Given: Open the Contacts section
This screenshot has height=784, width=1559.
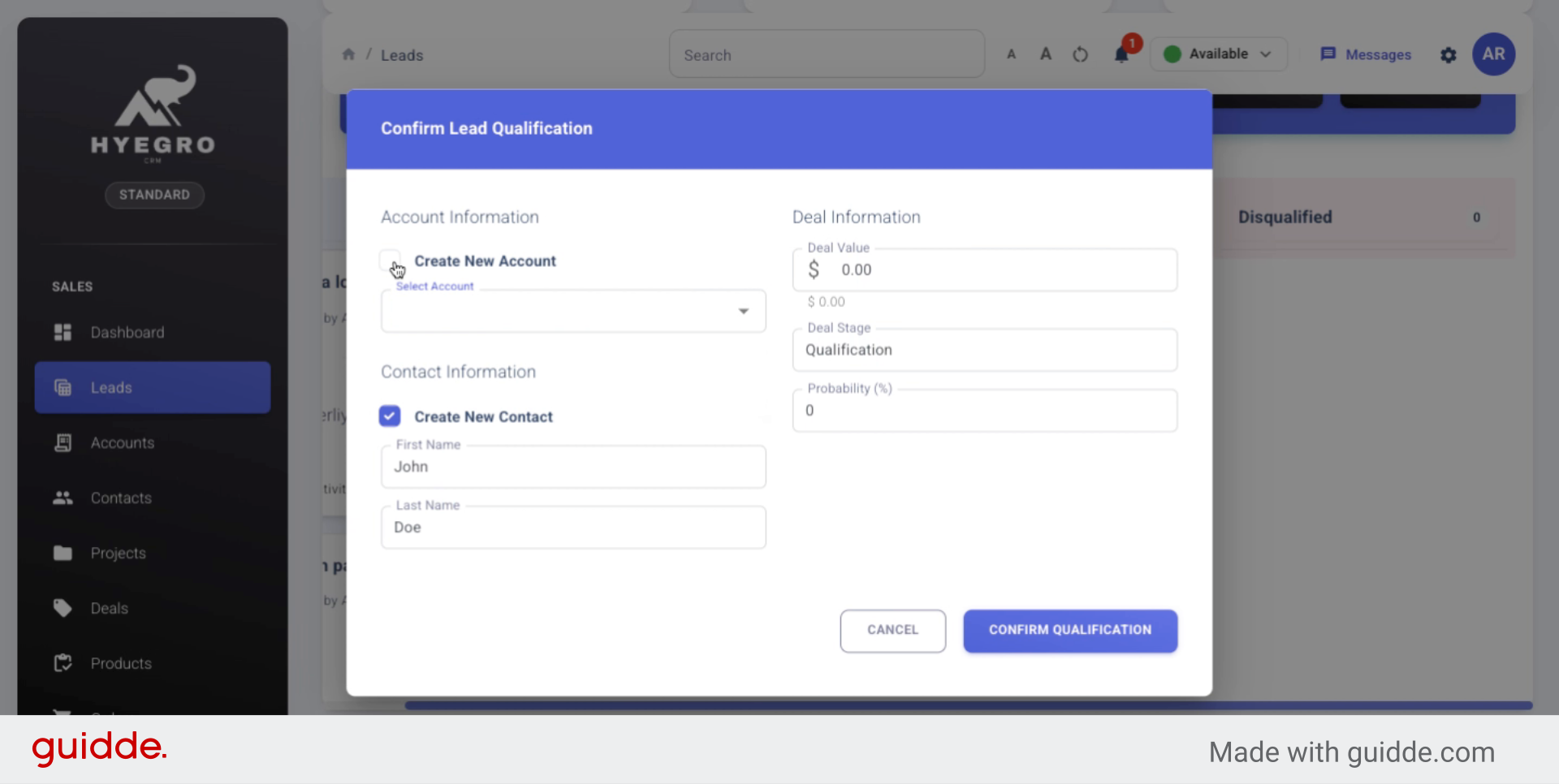Looking at the screenshot, I should tap(120, 498).
